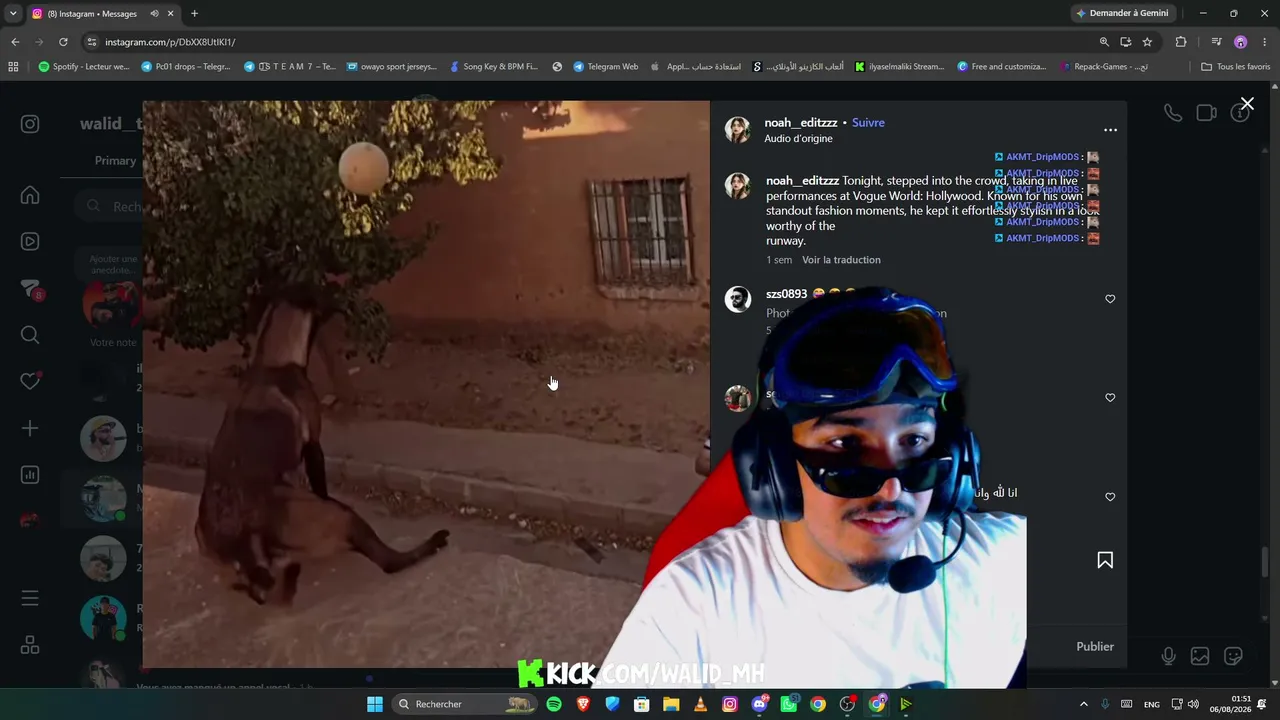Open noah__editzzz profile picture in header
Screen dimensions: 1280x720
pos(738,129)
